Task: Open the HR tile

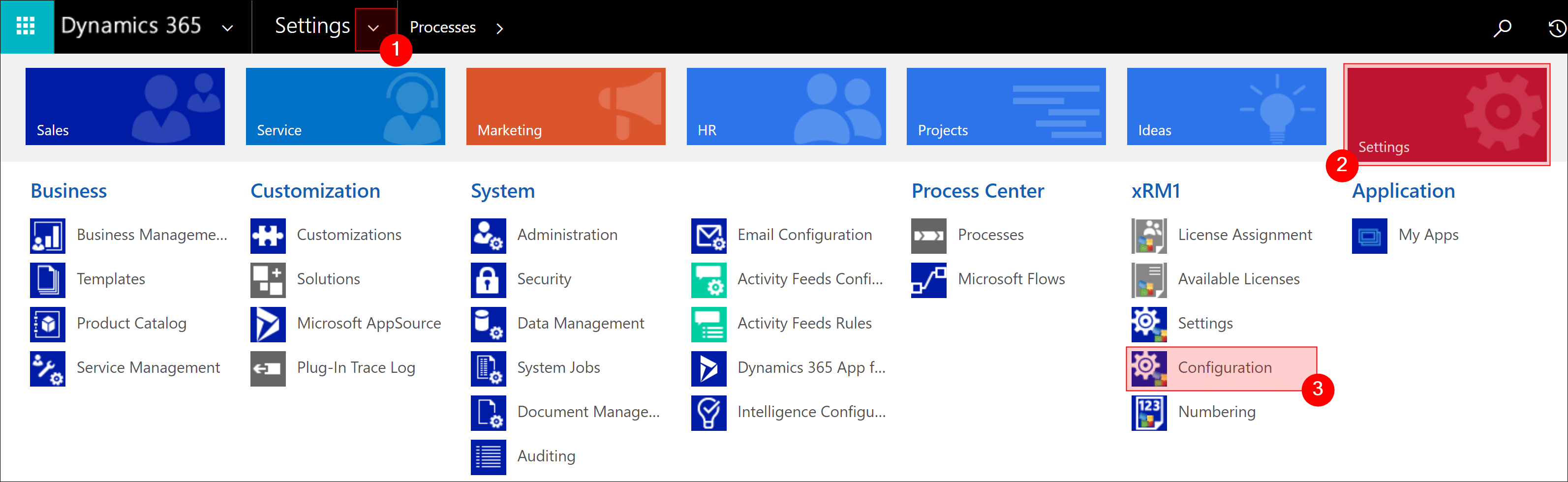Action: [x=786, y=106]
